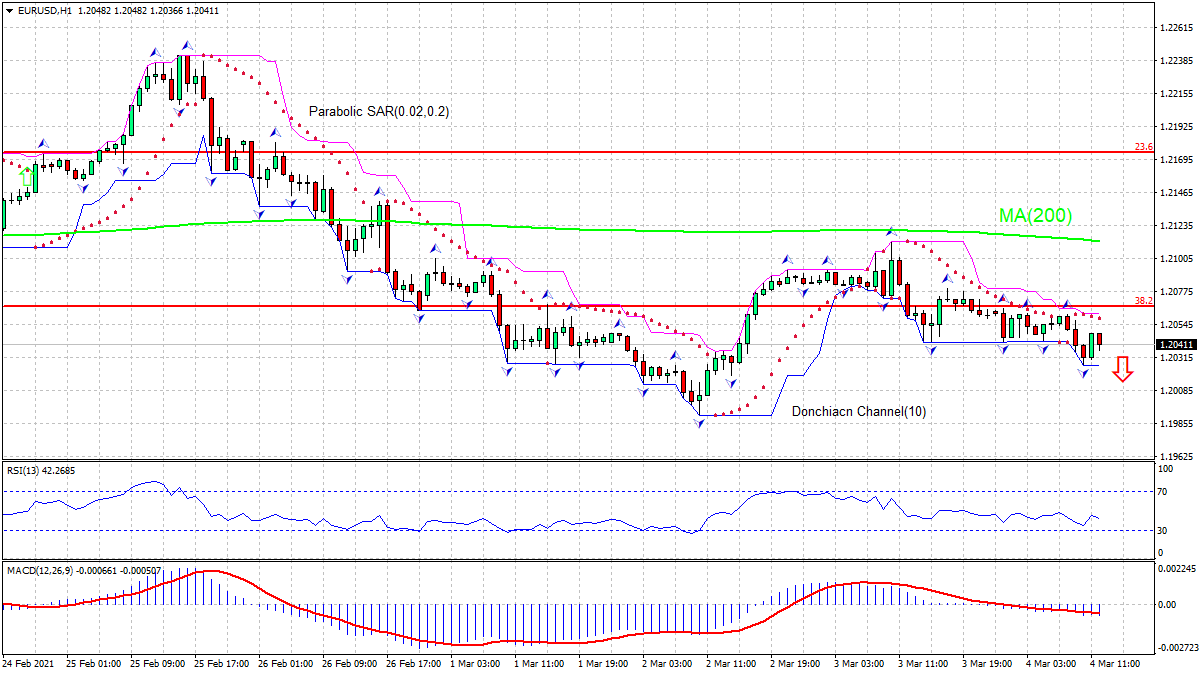The height and width of the screenshot is (675, 1200).
Task: Select the 3 Mar 11:00 time label
Action: click(x=925, y=663)
